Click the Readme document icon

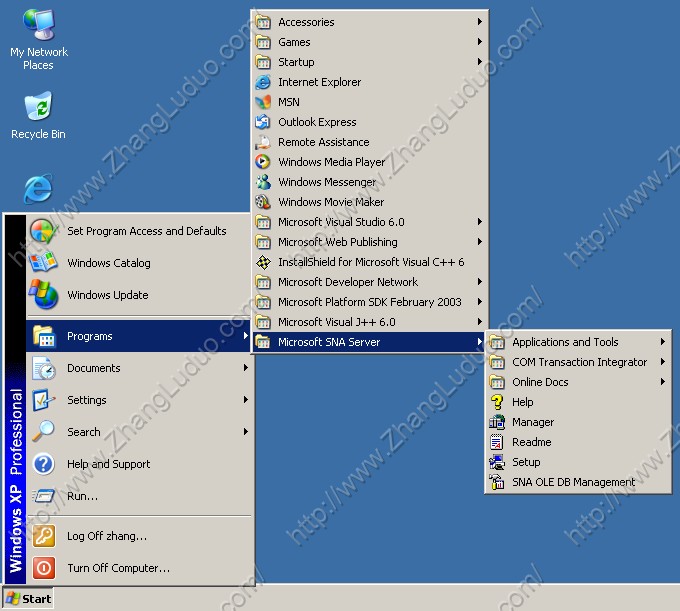[x=497, y=442]
